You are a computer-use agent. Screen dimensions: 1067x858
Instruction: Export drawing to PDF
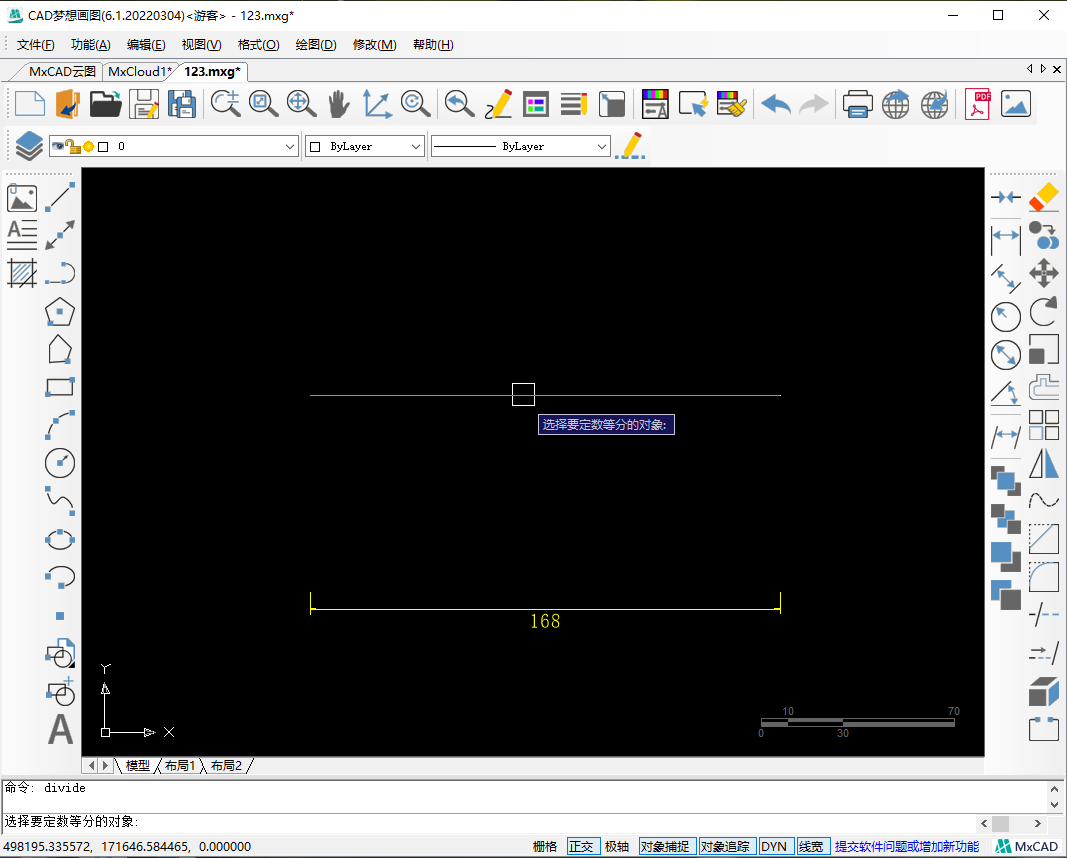pyautogui.click(x=977, y=104)
